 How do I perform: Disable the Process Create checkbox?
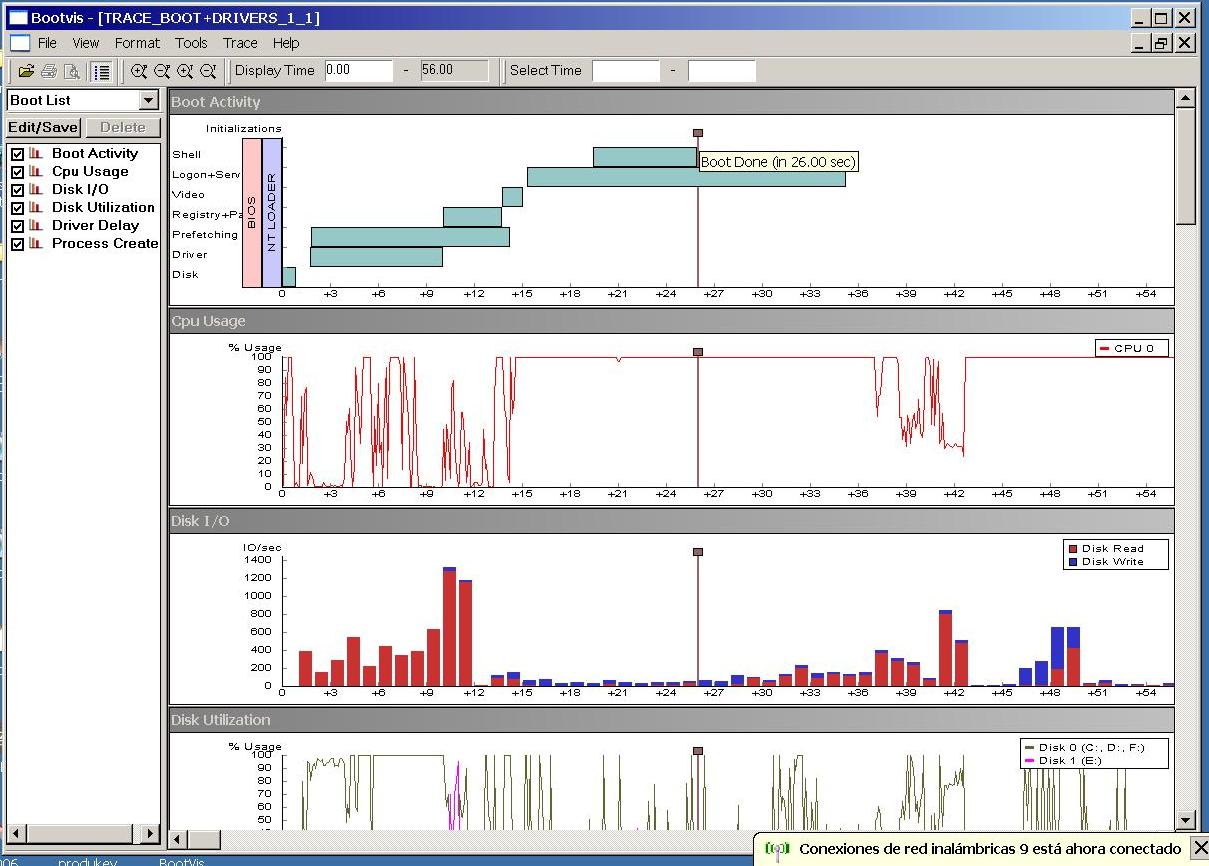click(16, 244)
